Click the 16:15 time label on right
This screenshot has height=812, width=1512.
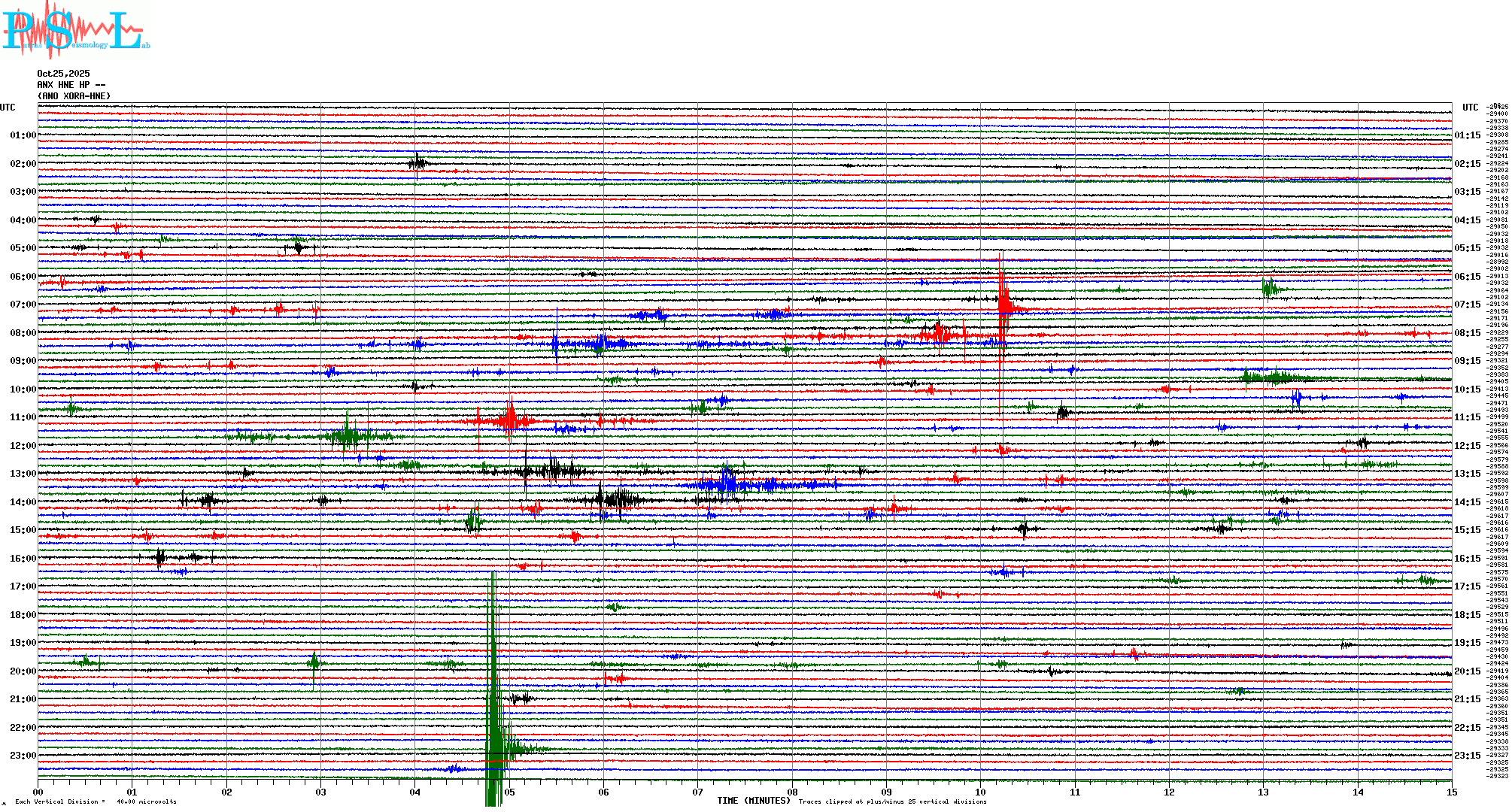[x=1467, y=559]
